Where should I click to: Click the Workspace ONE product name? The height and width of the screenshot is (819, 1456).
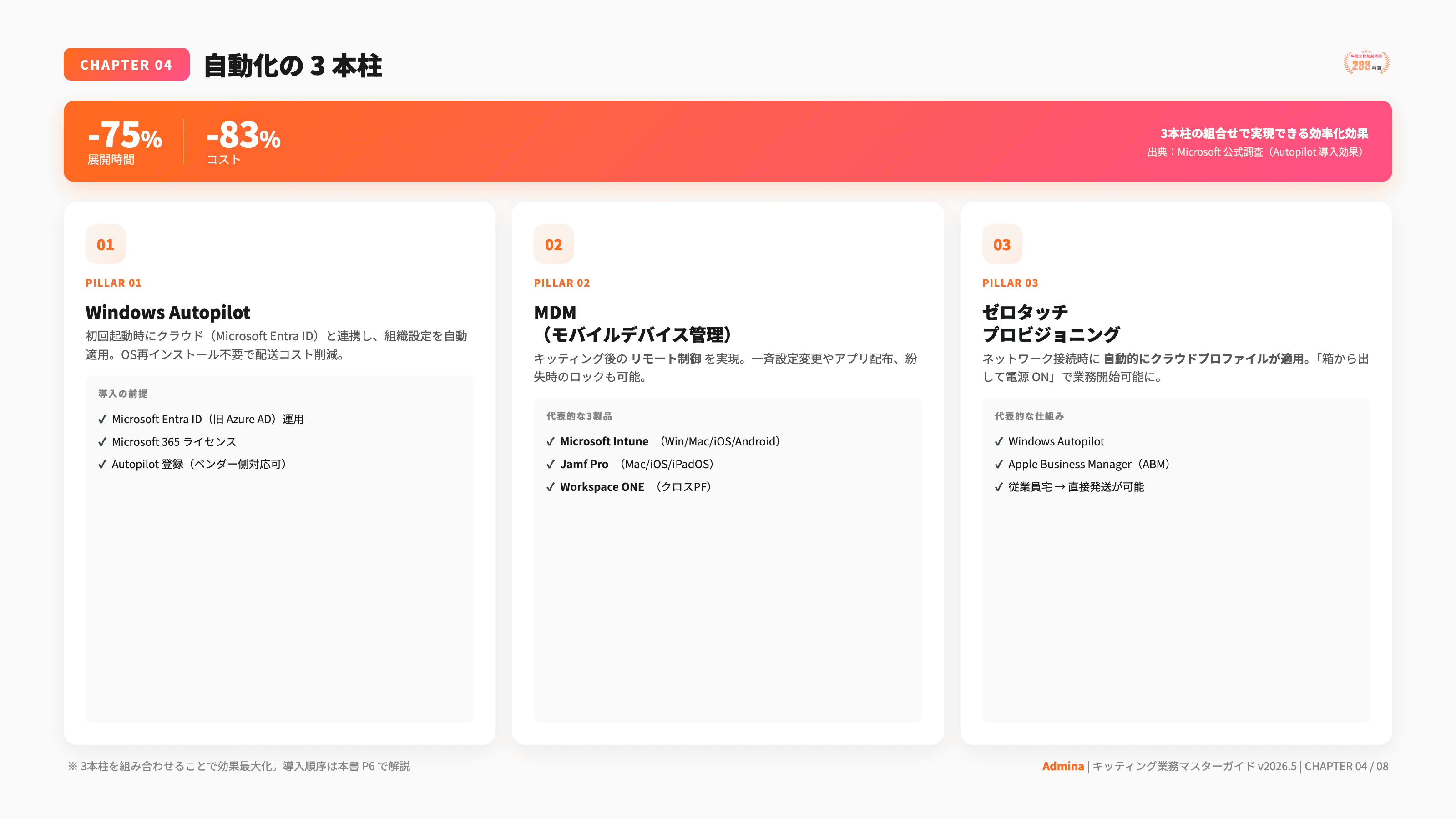(x=602, y=487)
